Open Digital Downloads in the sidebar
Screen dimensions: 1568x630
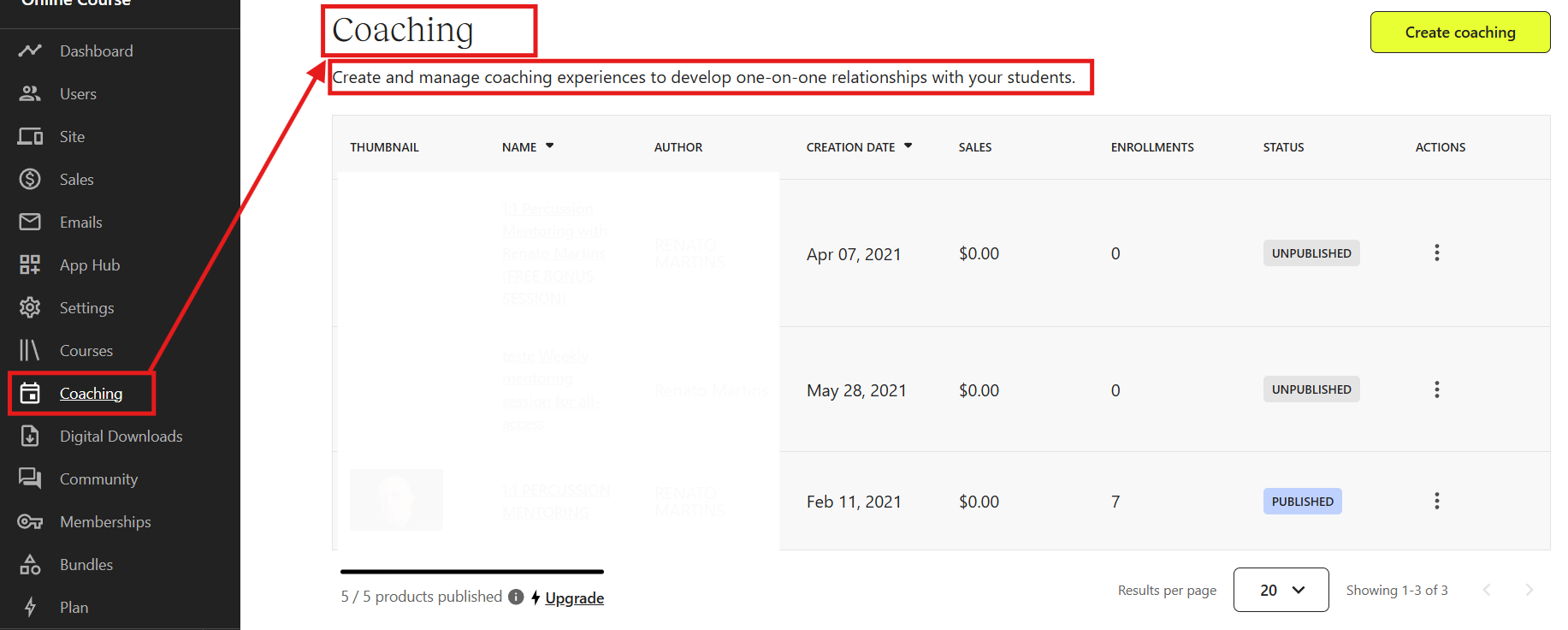(121, 436)
